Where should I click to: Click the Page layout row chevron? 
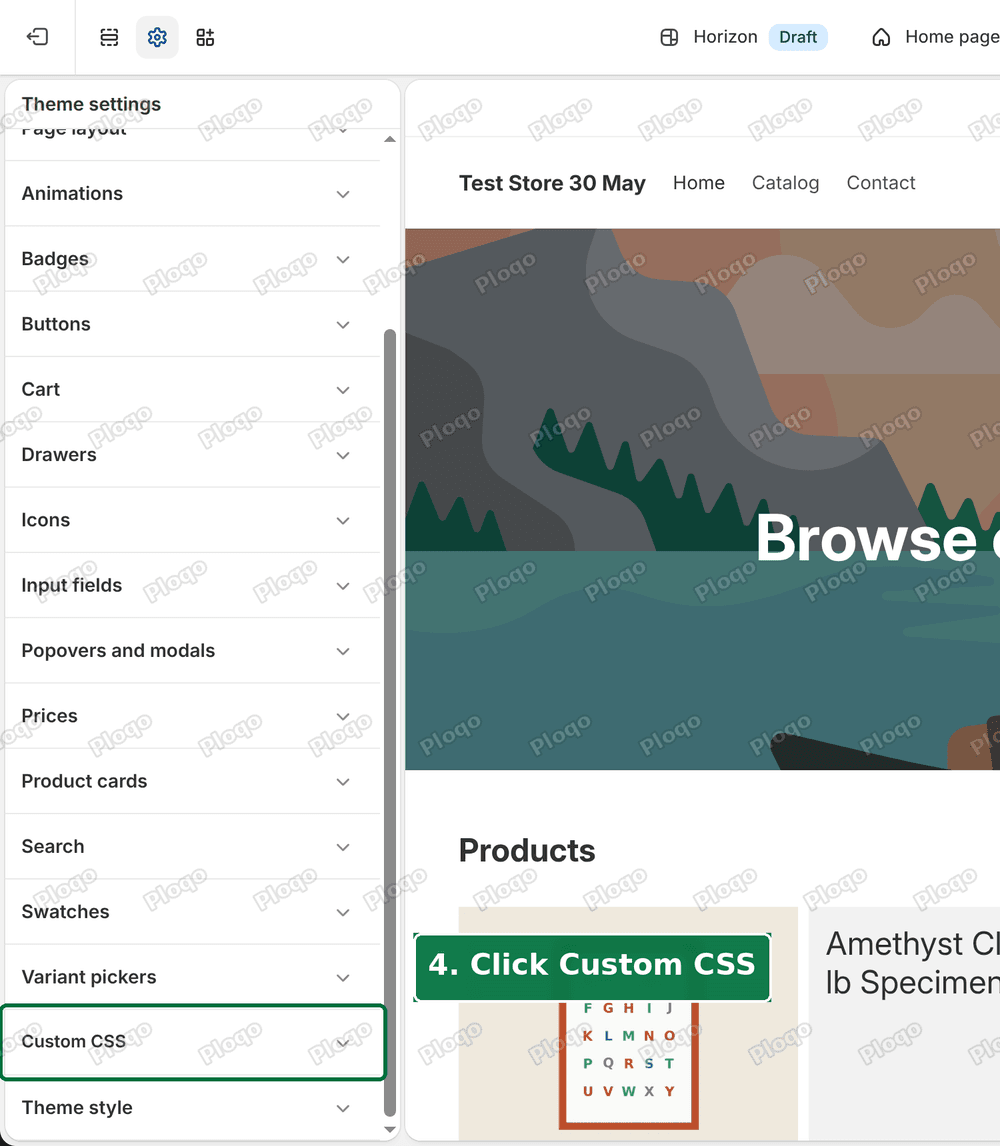(x=343, y=132)
